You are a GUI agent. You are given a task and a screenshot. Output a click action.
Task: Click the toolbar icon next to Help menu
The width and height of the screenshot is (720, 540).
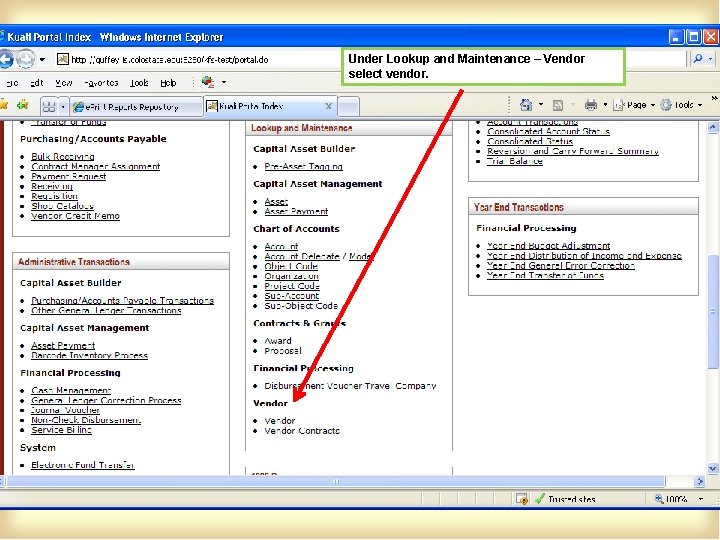tap(208, 82)
